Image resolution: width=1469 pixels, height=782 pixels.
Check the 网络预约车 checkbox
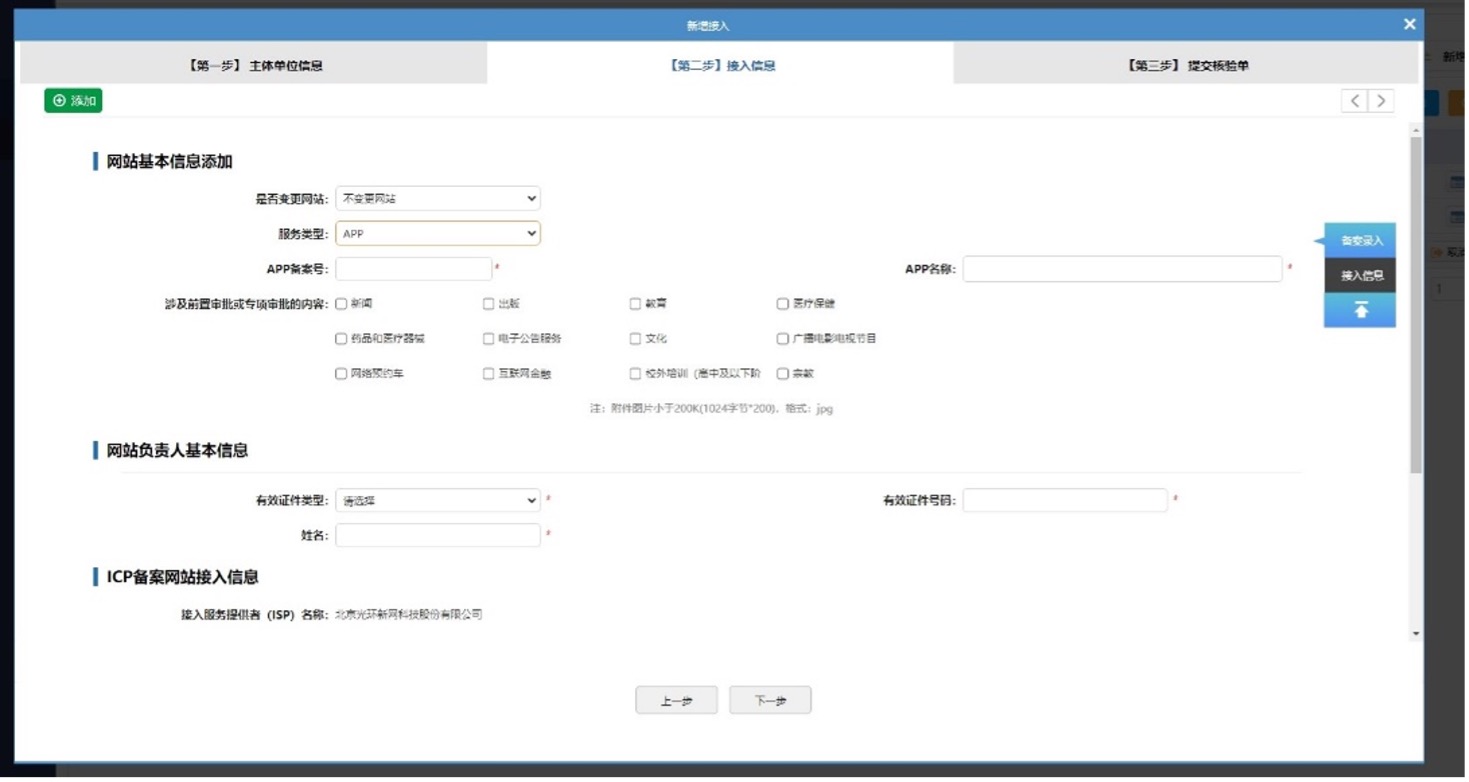[x=340, y=372]
